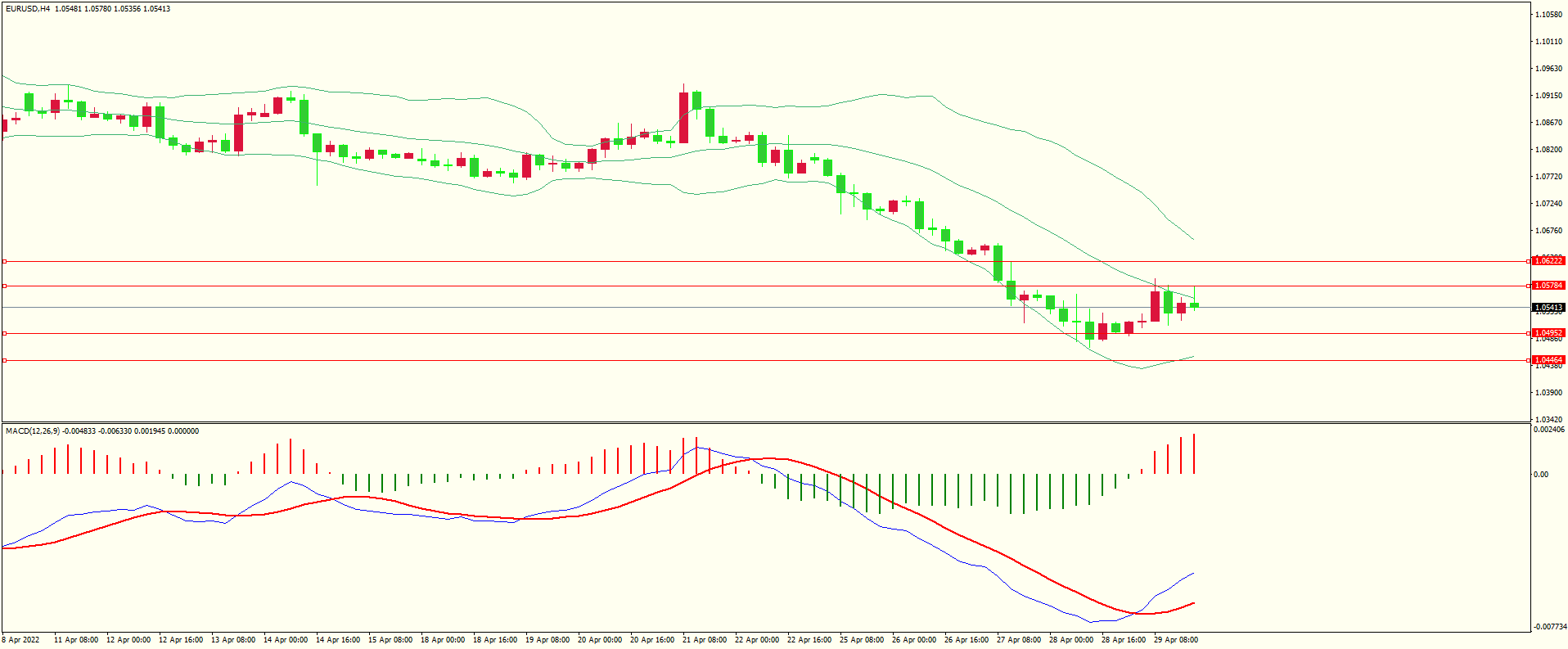Click the -0.007734 MACD scale value
Screen dimensions: 1568x649
(1550, 627)
